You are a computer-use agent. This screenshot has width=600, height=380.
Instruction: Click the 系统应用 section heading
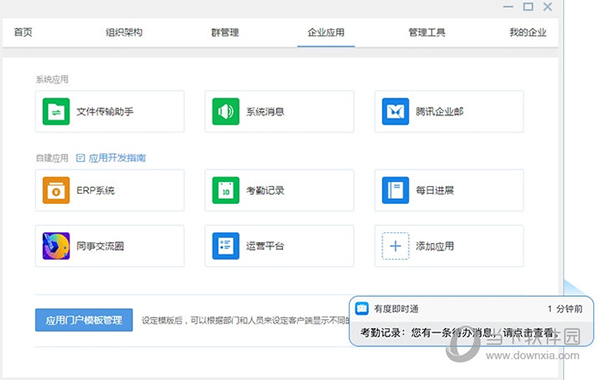point(52,79)
